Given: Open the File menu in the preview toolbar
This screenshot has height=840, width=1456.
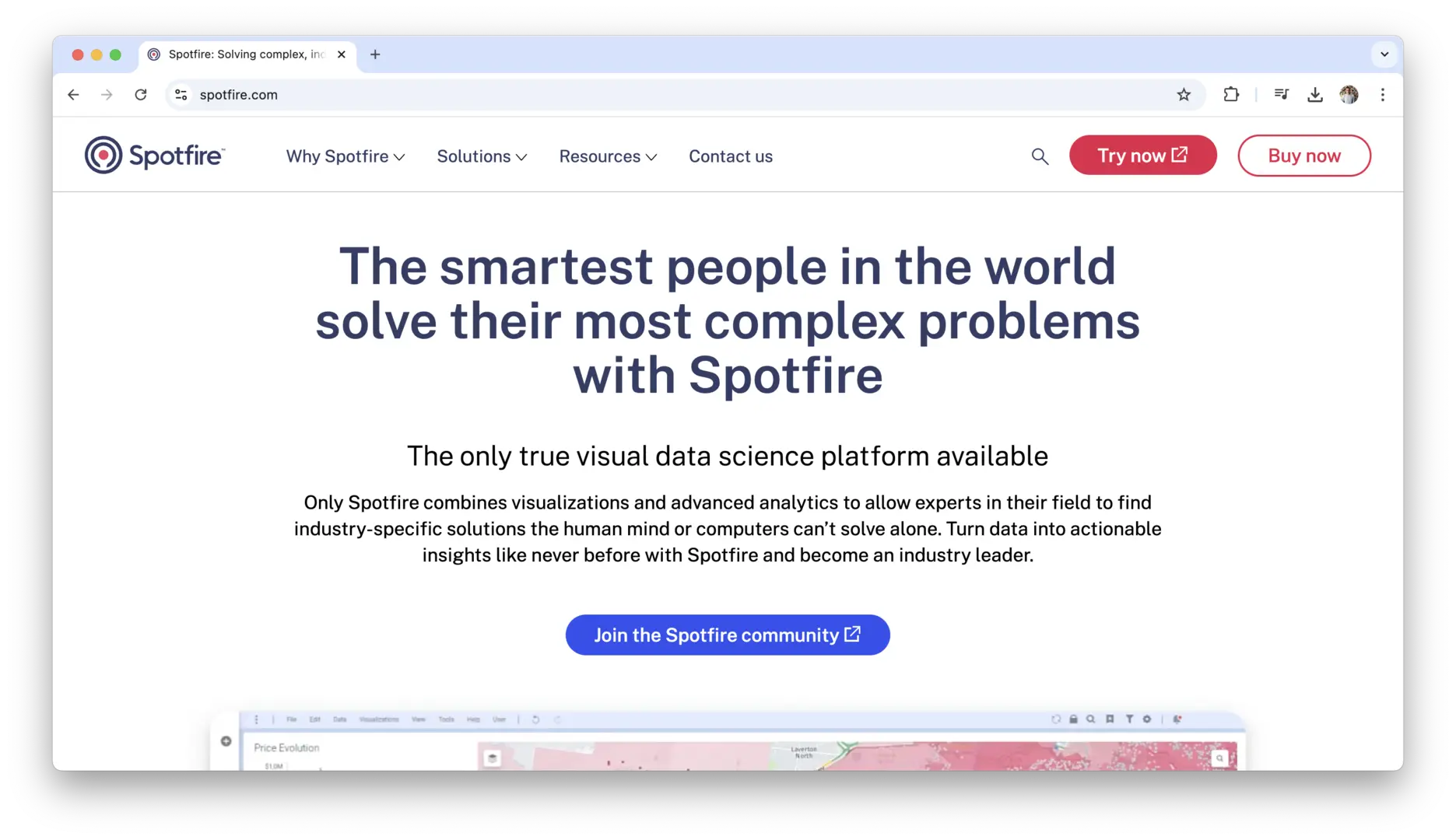Looking at the screenshot, I should click(x=291, y=719).
